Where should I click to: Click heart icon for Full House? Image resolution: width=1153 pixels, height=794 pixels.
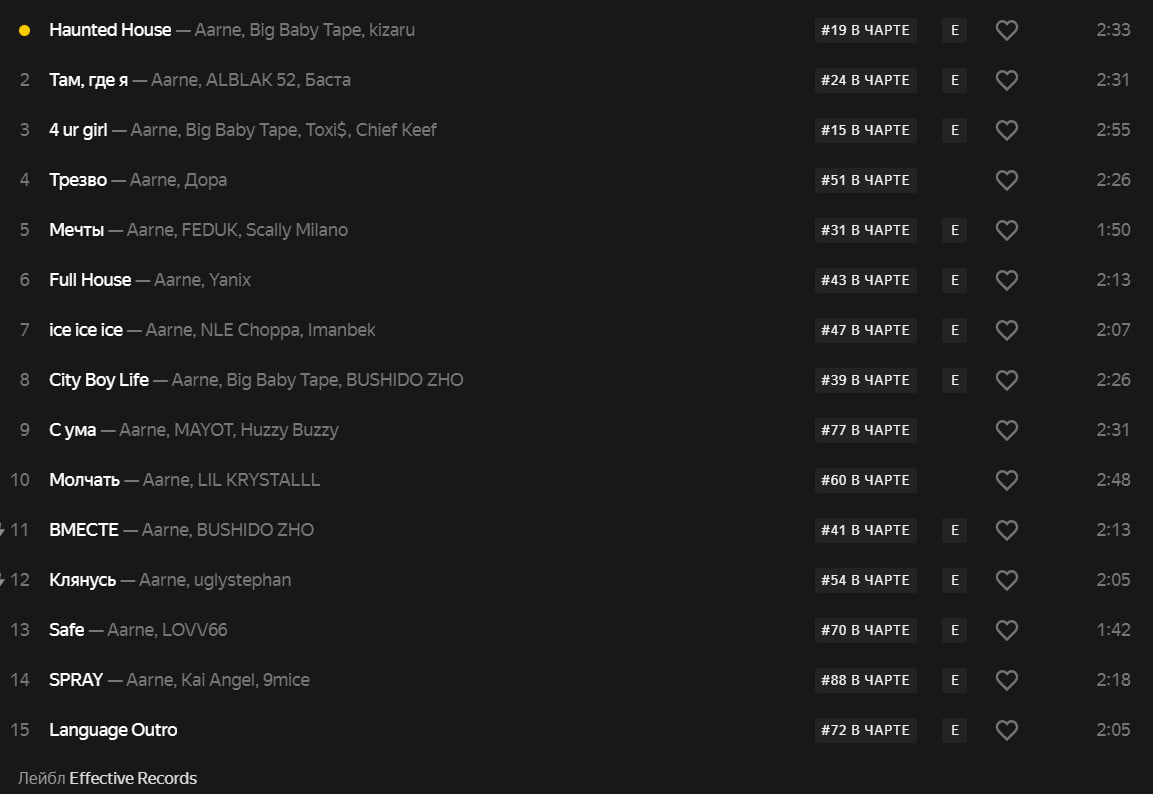[x=1007, y=280]
